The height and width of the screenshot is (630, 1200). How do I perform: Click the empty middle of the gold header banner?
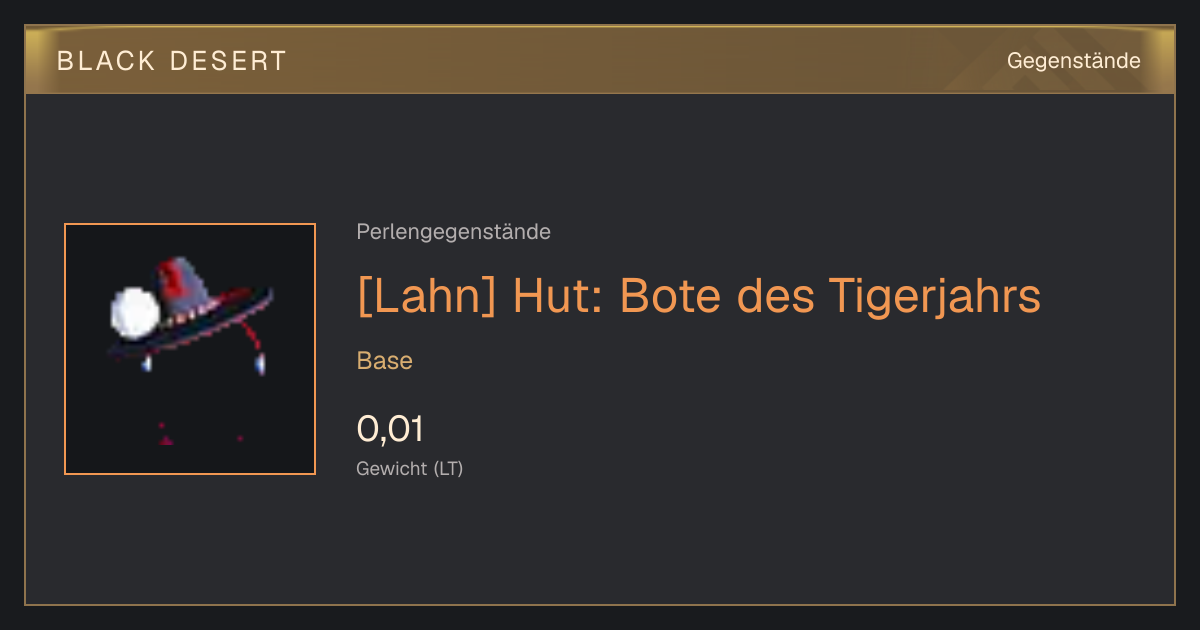(x=640, y=61)
